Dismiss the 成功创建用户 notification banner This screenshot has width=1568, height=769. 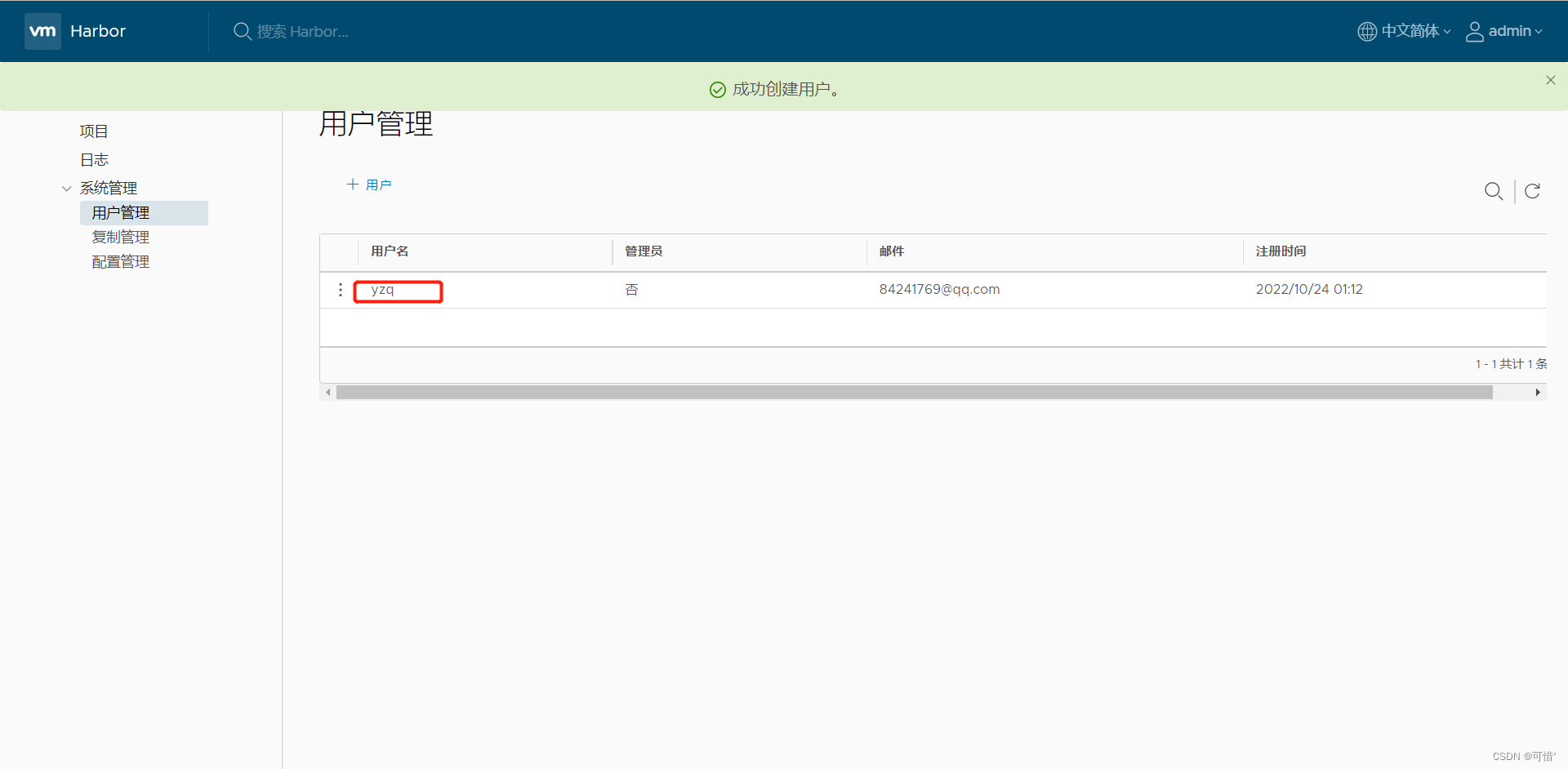(x=1550, y=80)
